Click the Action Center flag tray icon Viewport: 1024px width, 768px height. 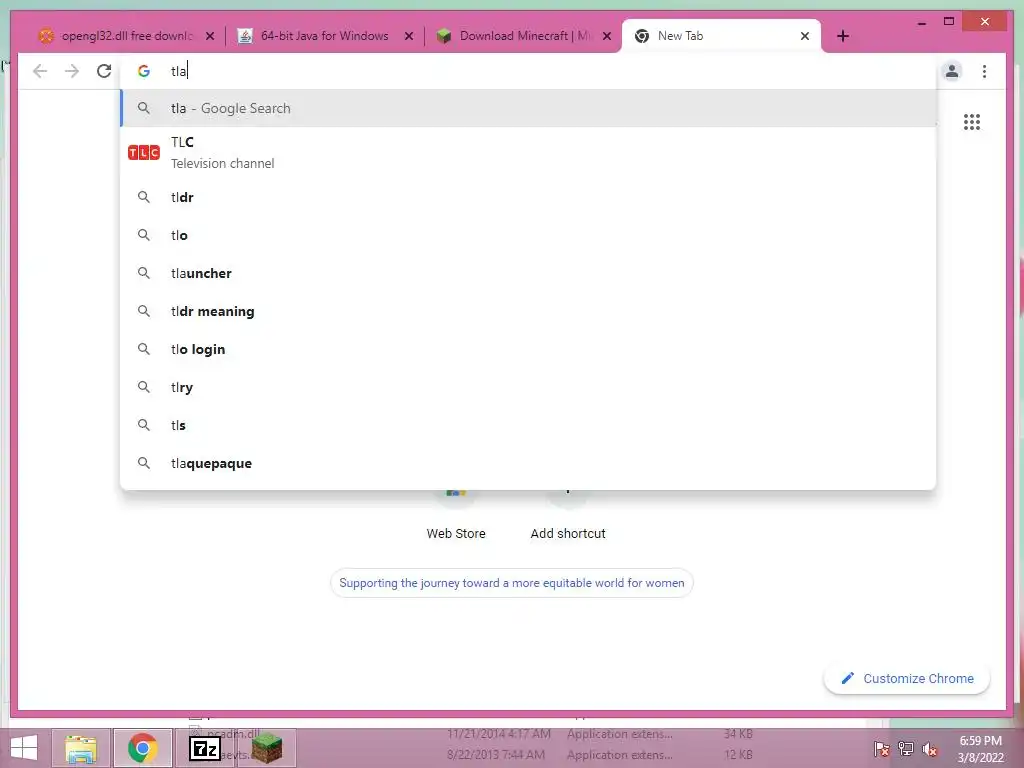[x=882, y=748]
